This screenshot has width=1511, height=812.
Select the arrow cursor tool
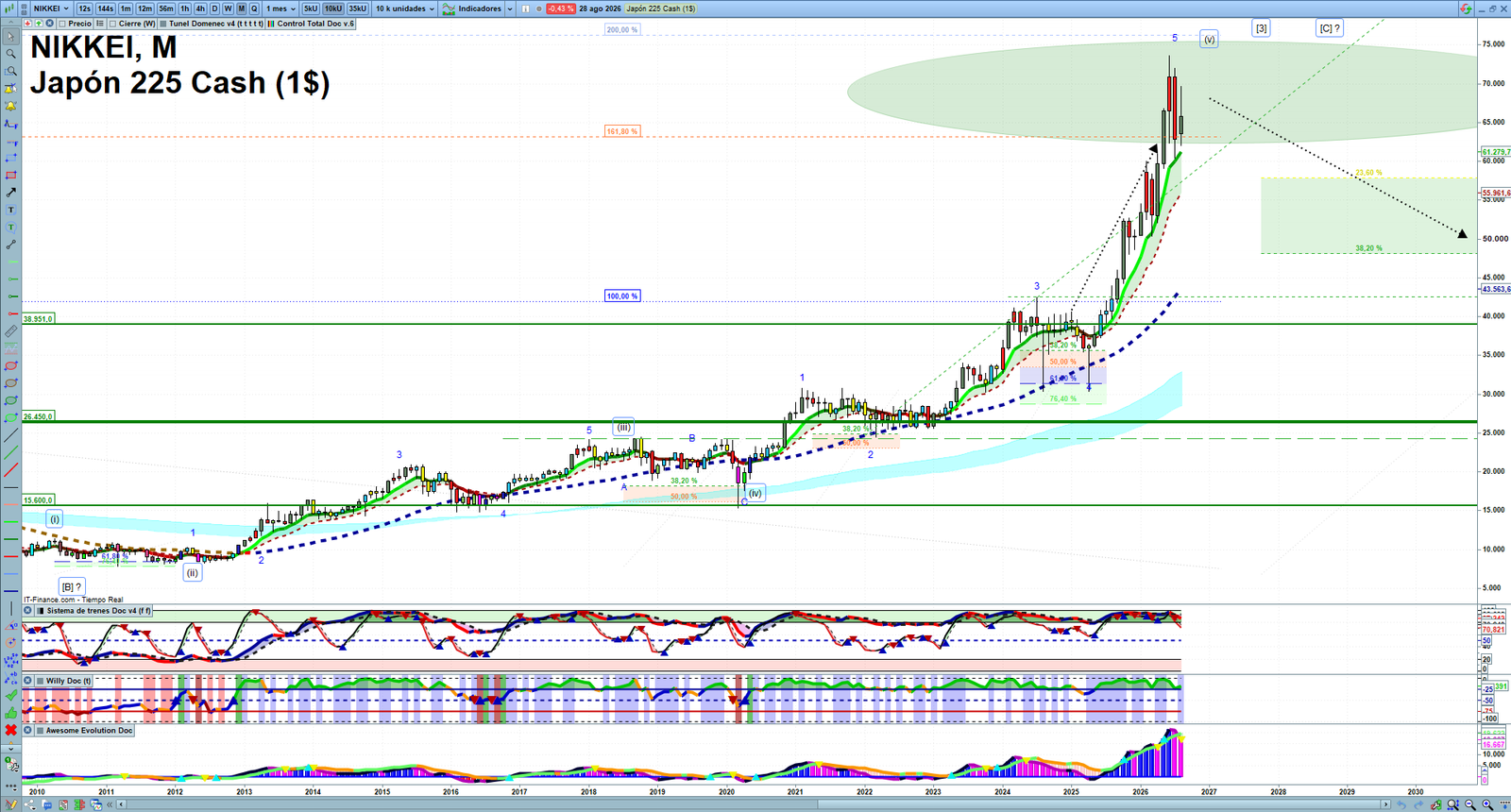click(11, 37)
